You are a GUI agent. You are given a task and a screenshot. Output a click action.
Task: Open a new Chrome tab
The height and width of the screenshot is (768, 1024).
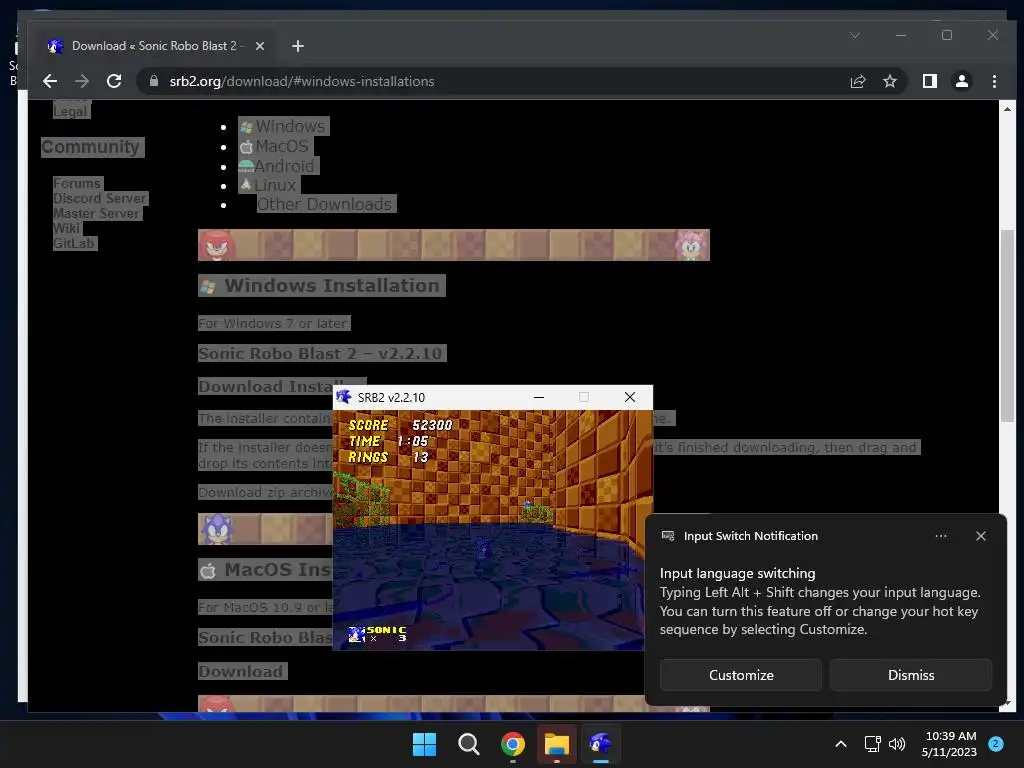[x=298, y=46]
